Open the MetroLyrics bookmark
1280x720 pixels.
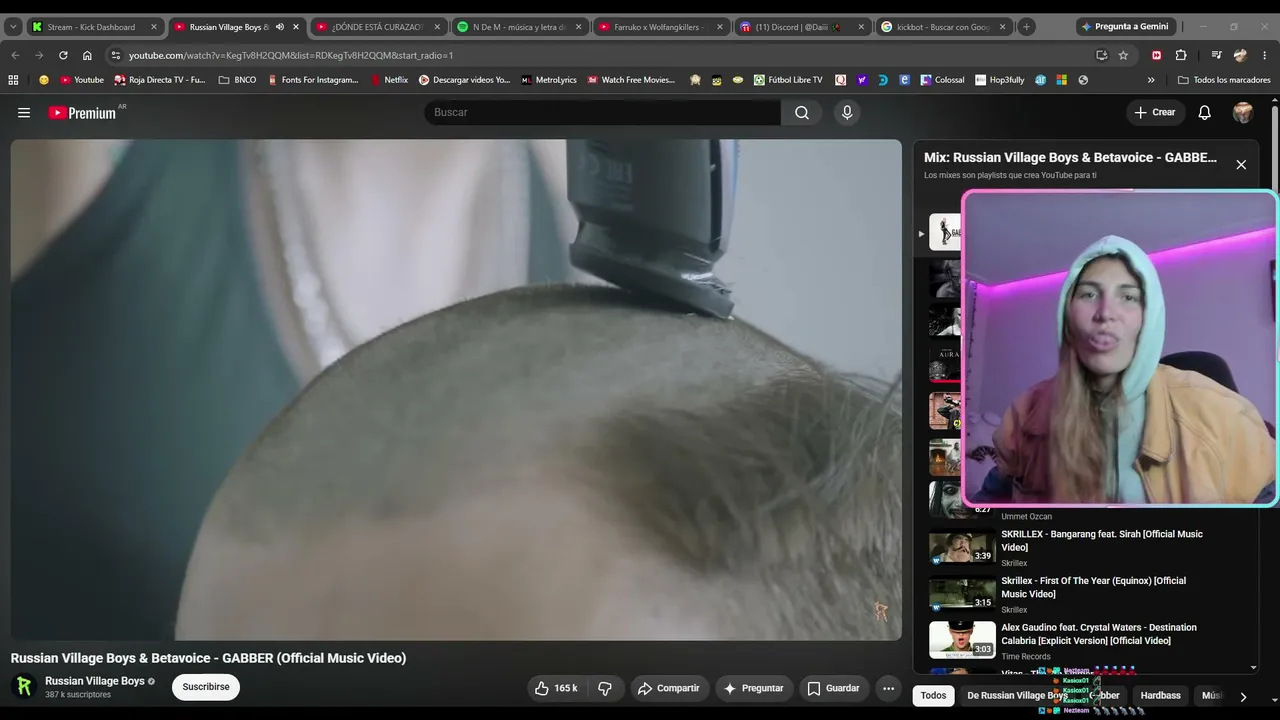[x=549, y=80]
